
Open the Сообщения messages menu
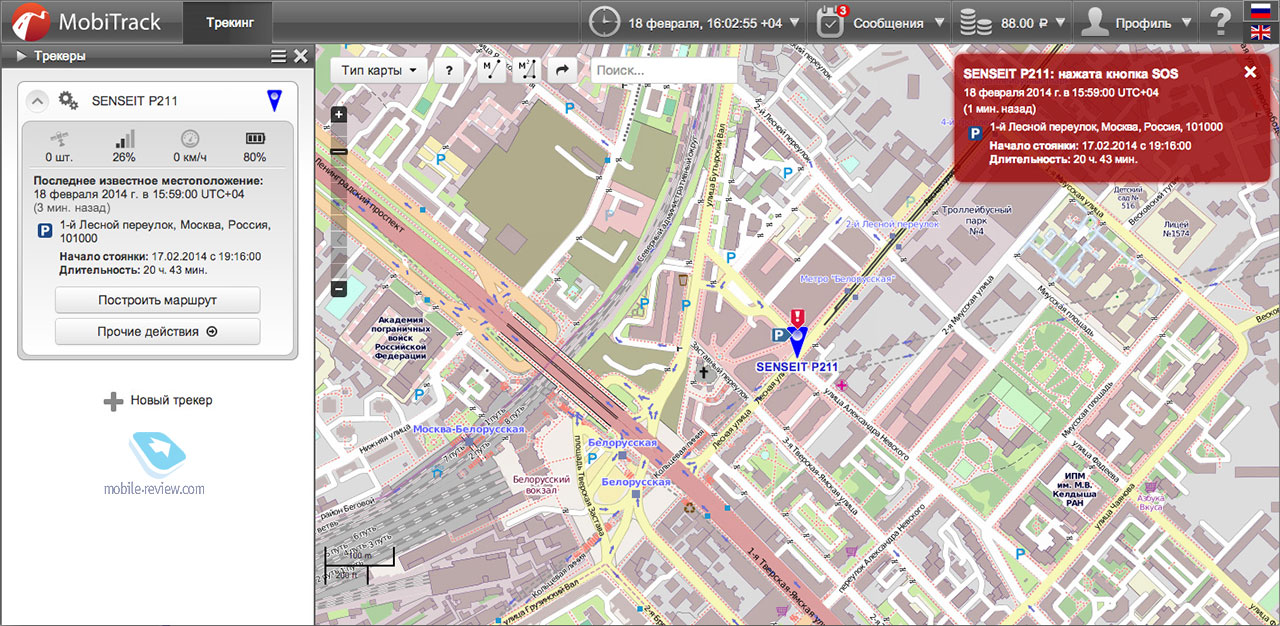pos(881,21)
